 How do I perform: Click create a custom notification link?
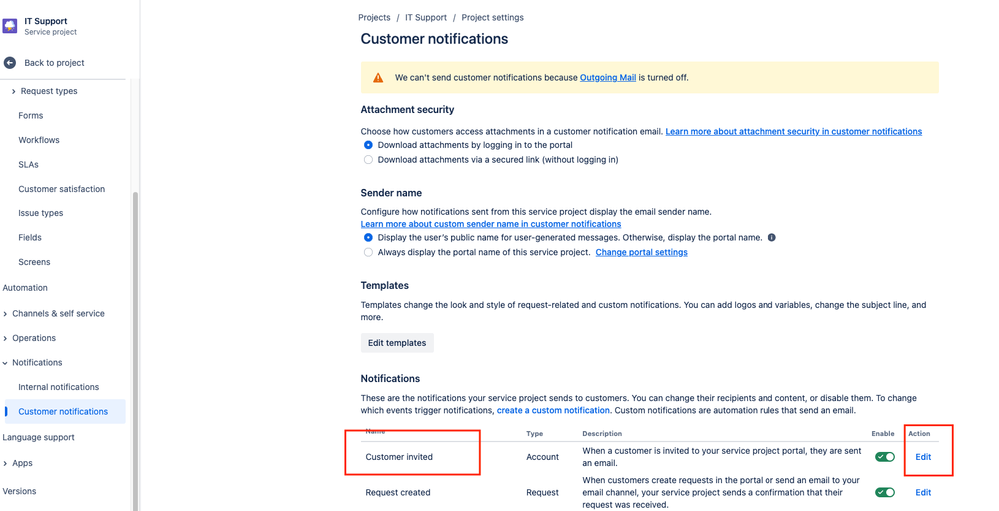tap(553, 410)
